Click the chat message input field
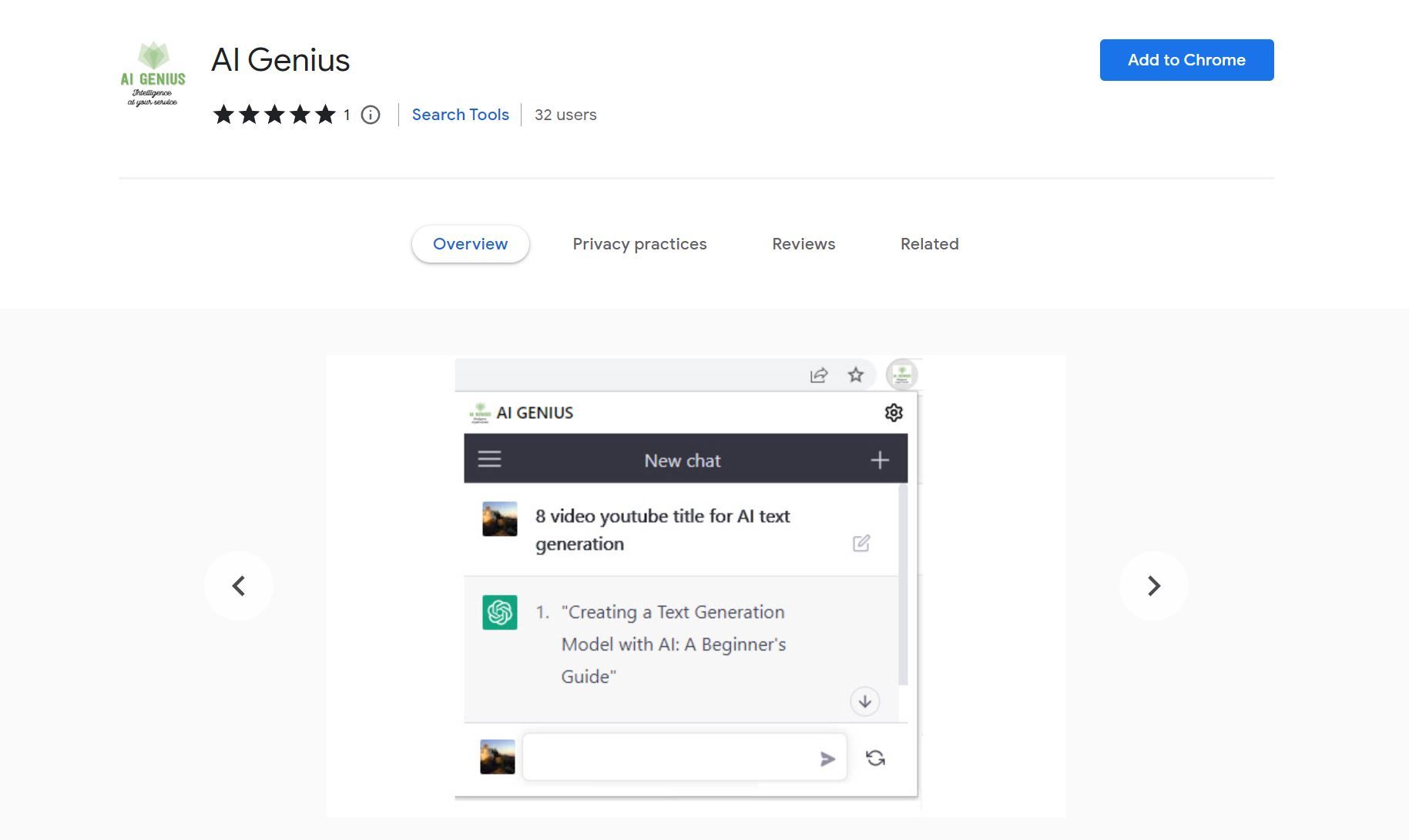Screen dimensions: 1409x840 coord(666,758)
